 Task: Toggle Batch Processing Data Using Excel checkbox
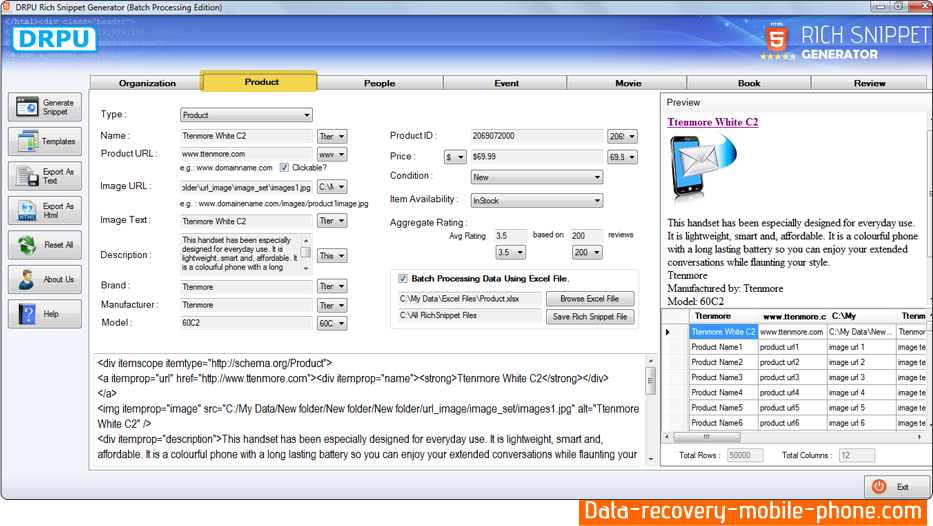tap(403, 278)
